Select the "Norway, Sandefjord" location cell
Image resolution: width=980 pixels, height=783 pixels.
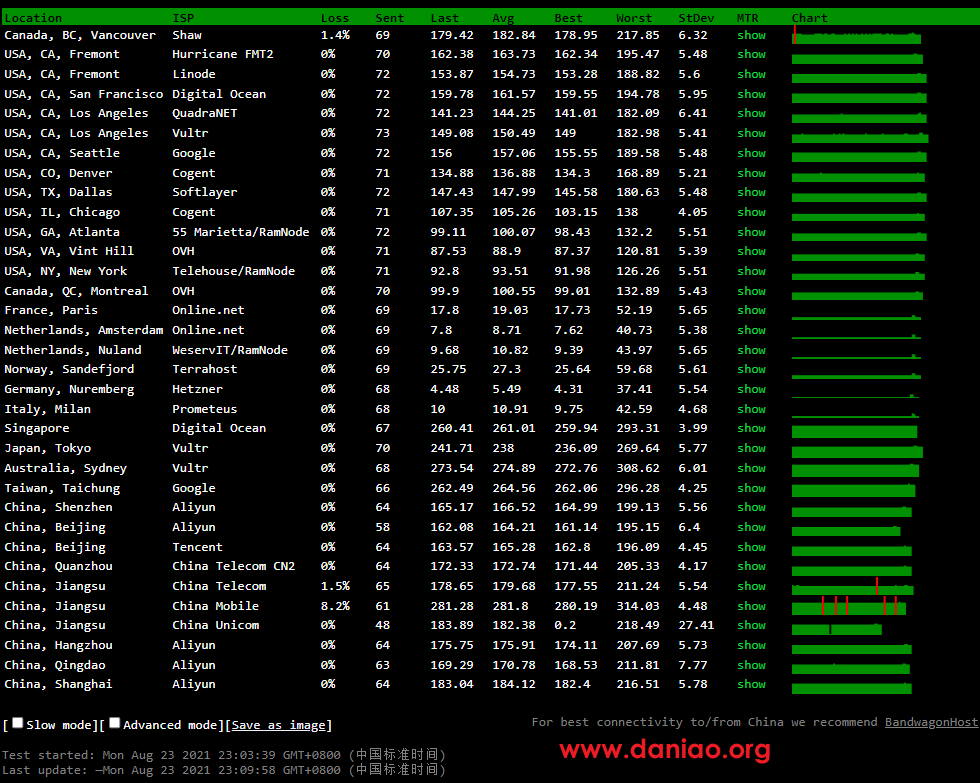pos(69,369)
